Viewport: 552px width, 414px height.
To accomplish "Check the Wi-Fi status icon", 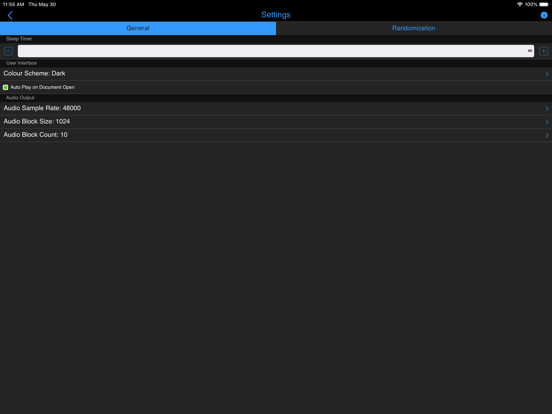I will [x=520, y=4].
